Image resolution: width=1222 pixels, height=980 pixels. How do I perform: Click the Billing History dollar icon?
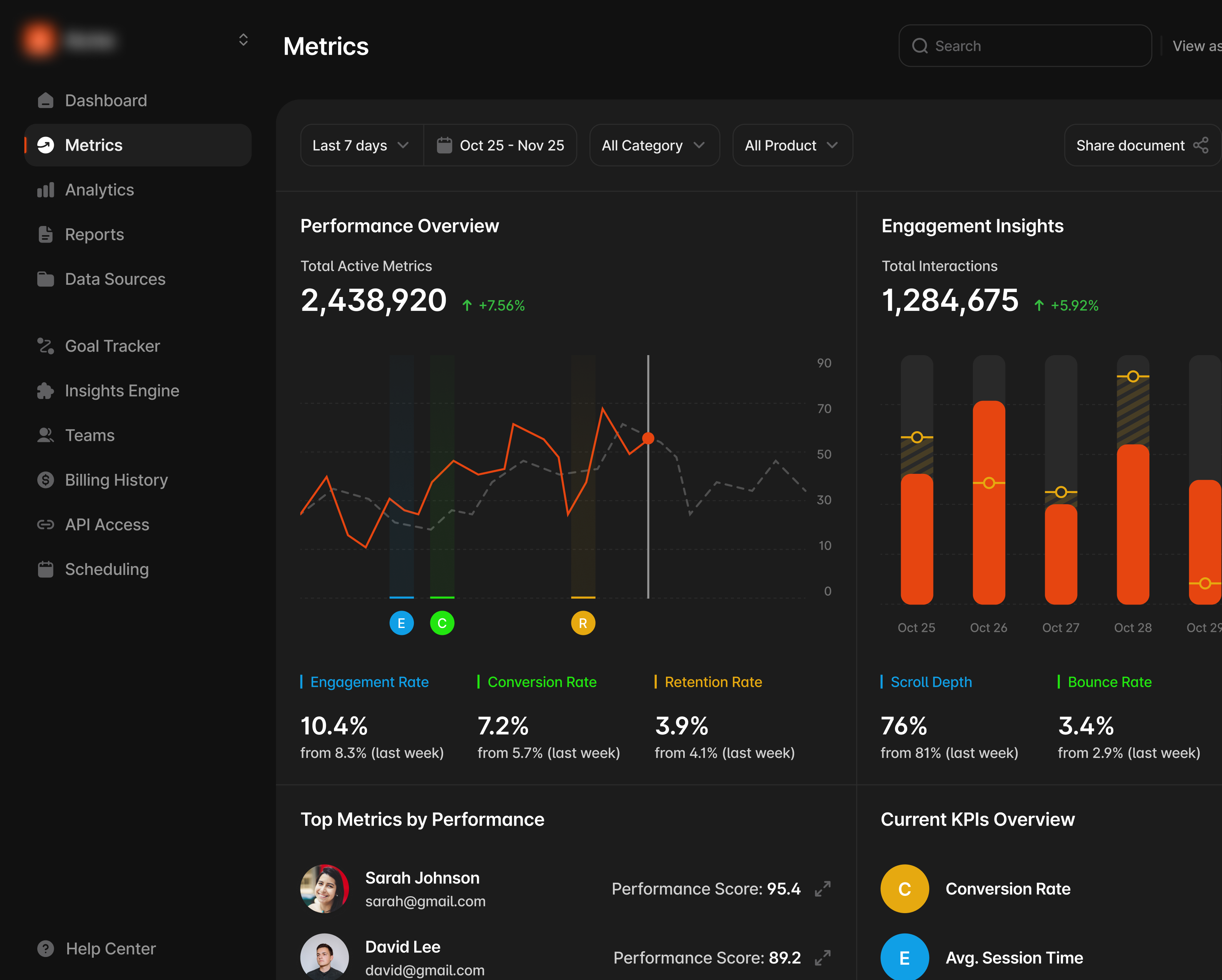click(45, 480)
